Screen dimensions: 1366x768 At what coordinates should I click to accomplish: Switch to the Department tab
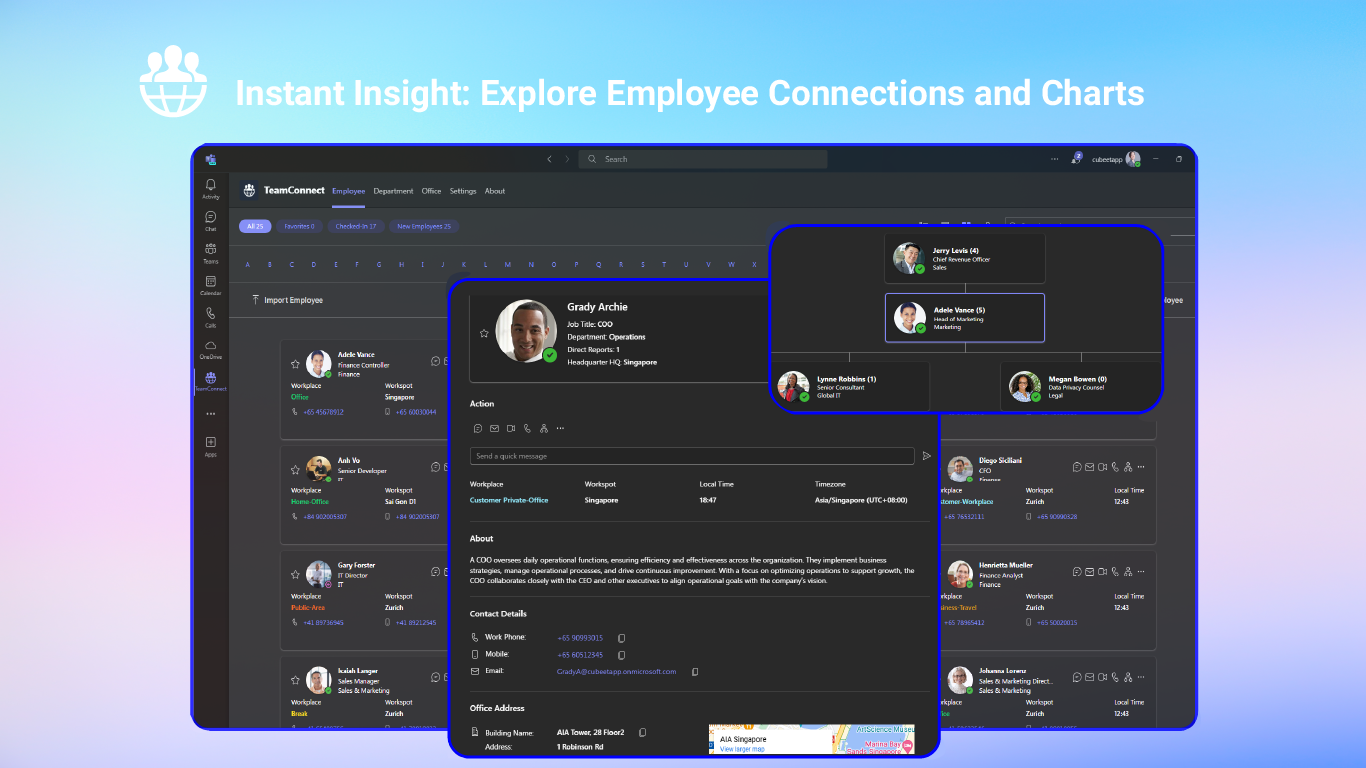[393, 191]
